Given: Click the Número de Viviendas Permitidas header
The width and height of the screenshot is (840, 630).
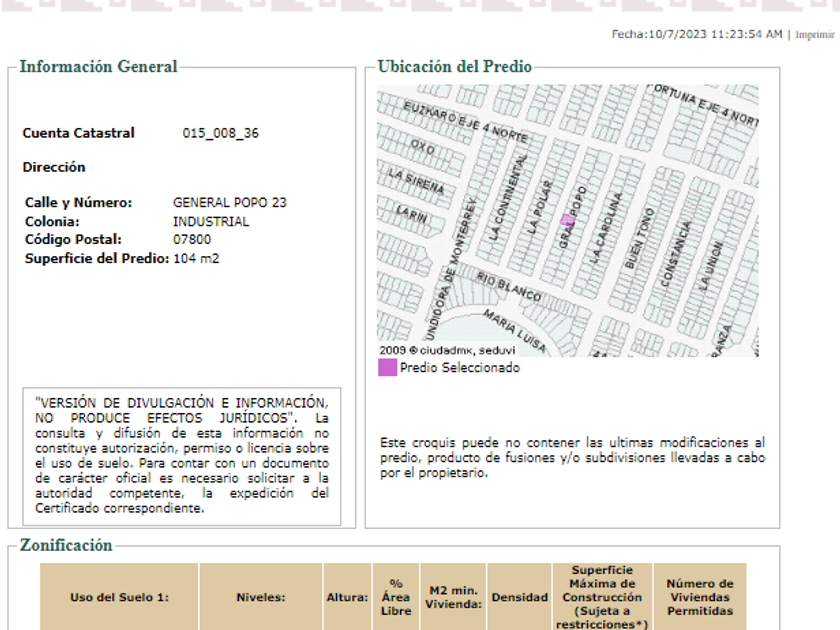Looking at the screenshot, I should (x=699, y=597).
